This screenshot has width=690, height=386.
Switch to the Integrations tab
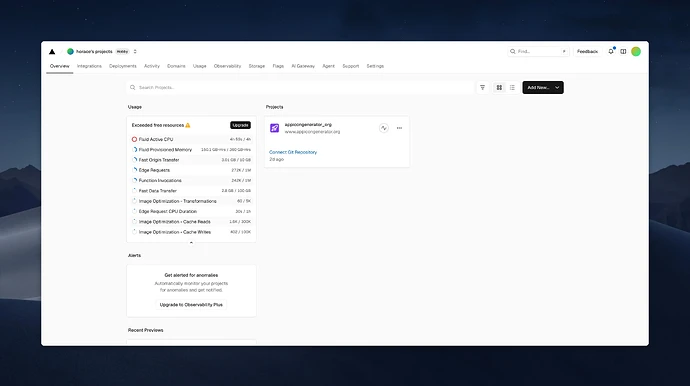[x=89, y=66]
